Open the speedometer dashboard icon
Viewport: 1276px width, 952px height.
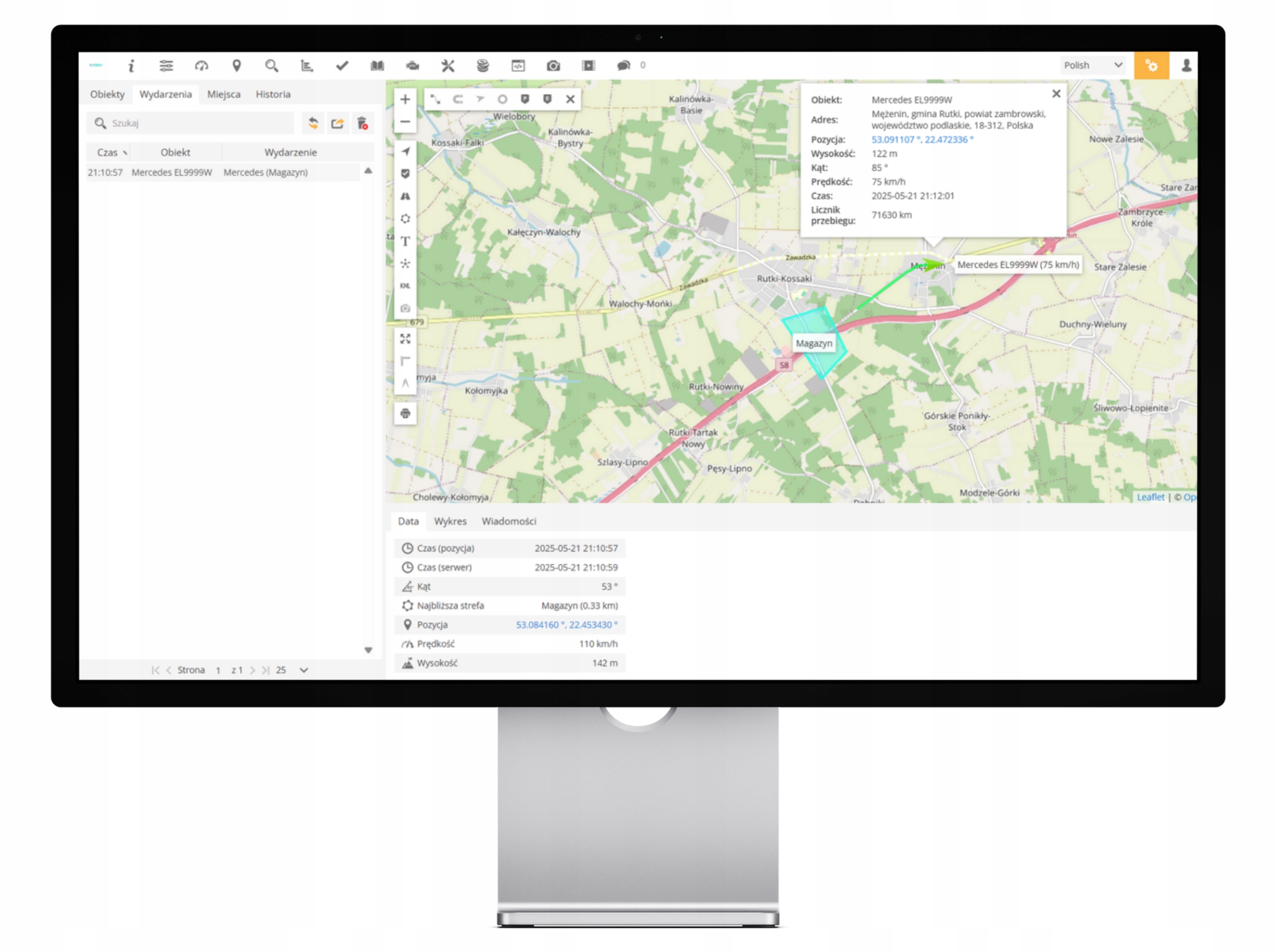pyautogui.click(x=201, y=66)
